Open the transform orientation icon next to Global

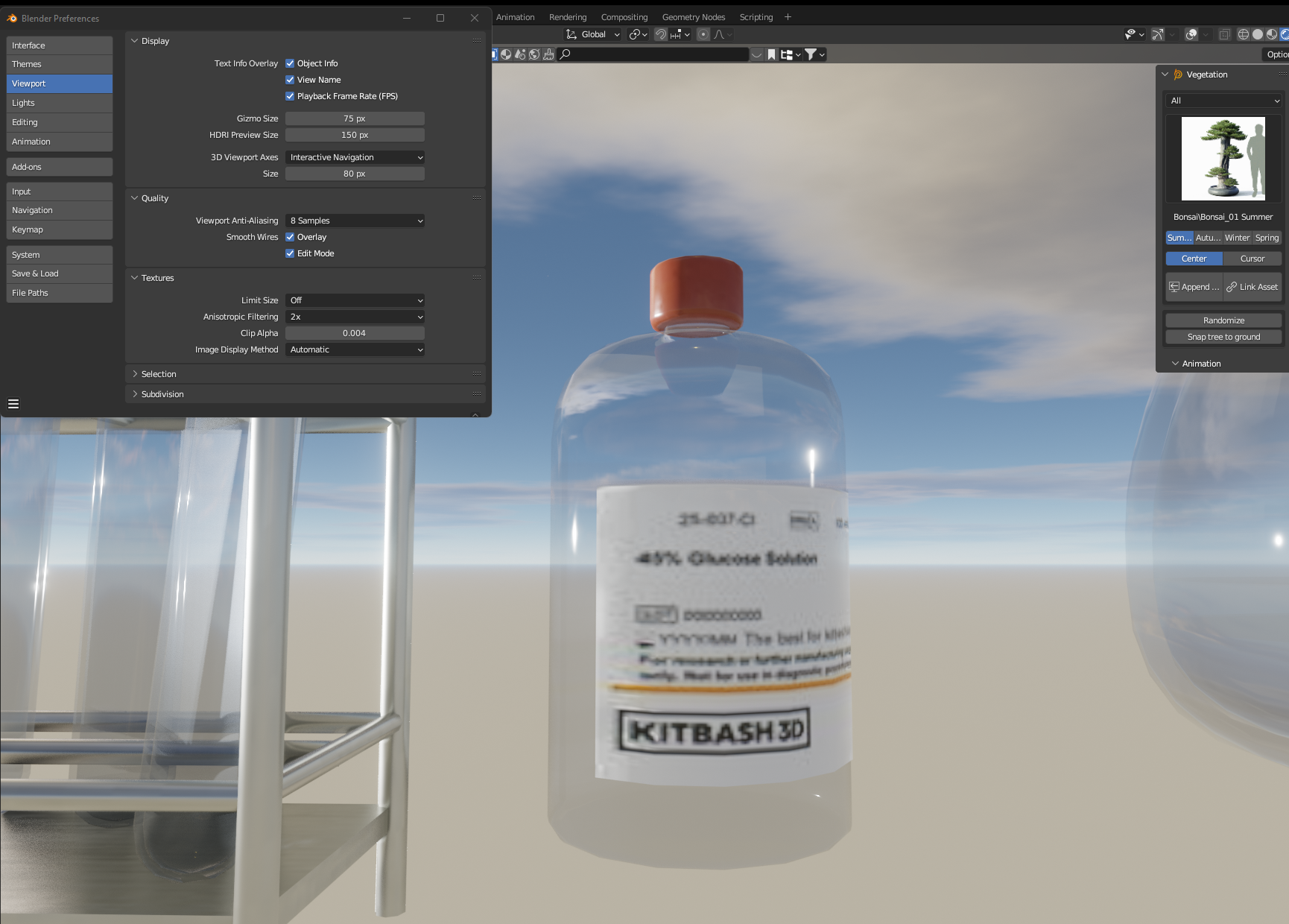[571, 34]
